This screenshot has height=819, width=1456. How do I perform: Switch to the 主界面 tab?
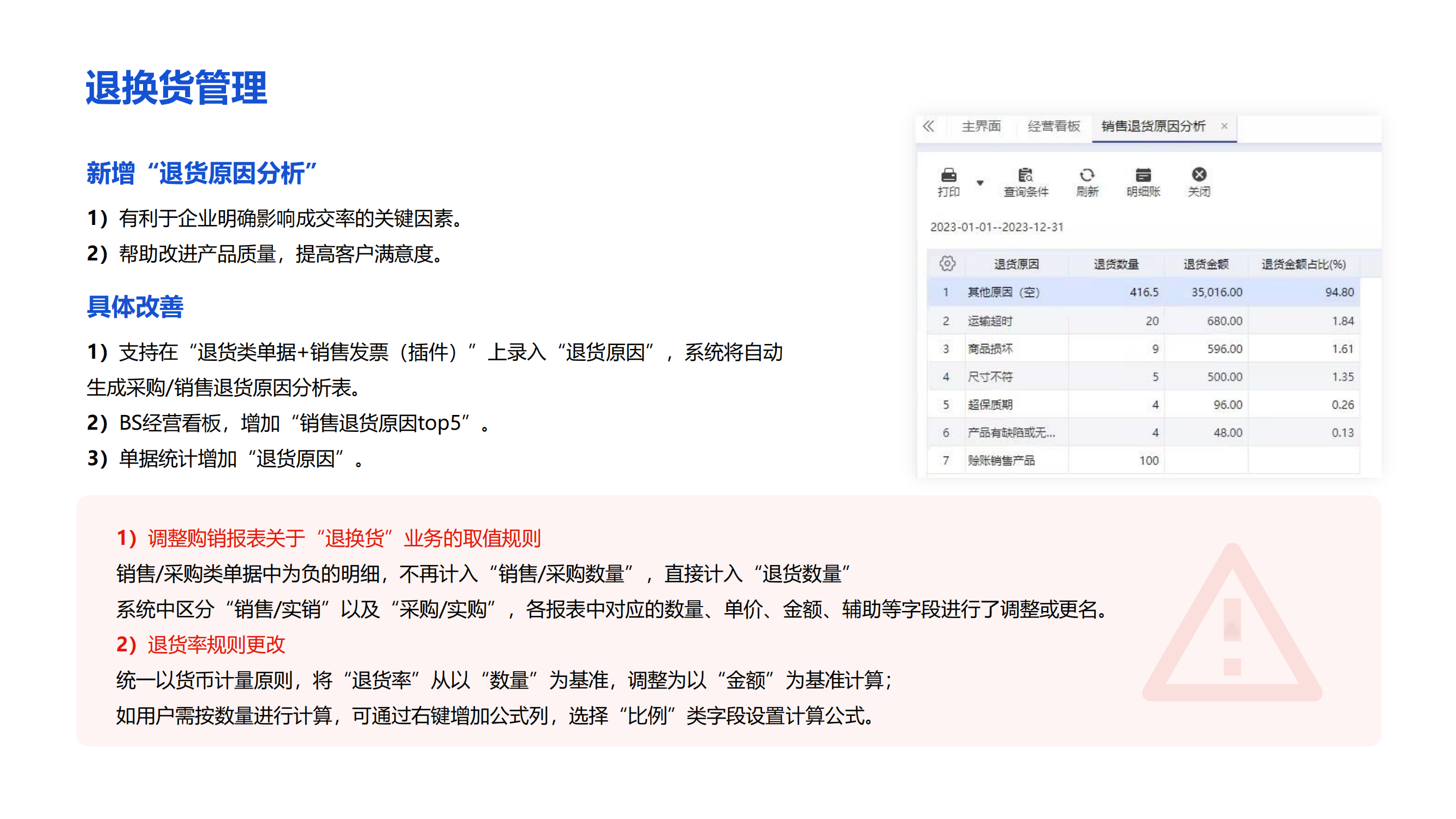pyautogui.click(x=981, y=126)
